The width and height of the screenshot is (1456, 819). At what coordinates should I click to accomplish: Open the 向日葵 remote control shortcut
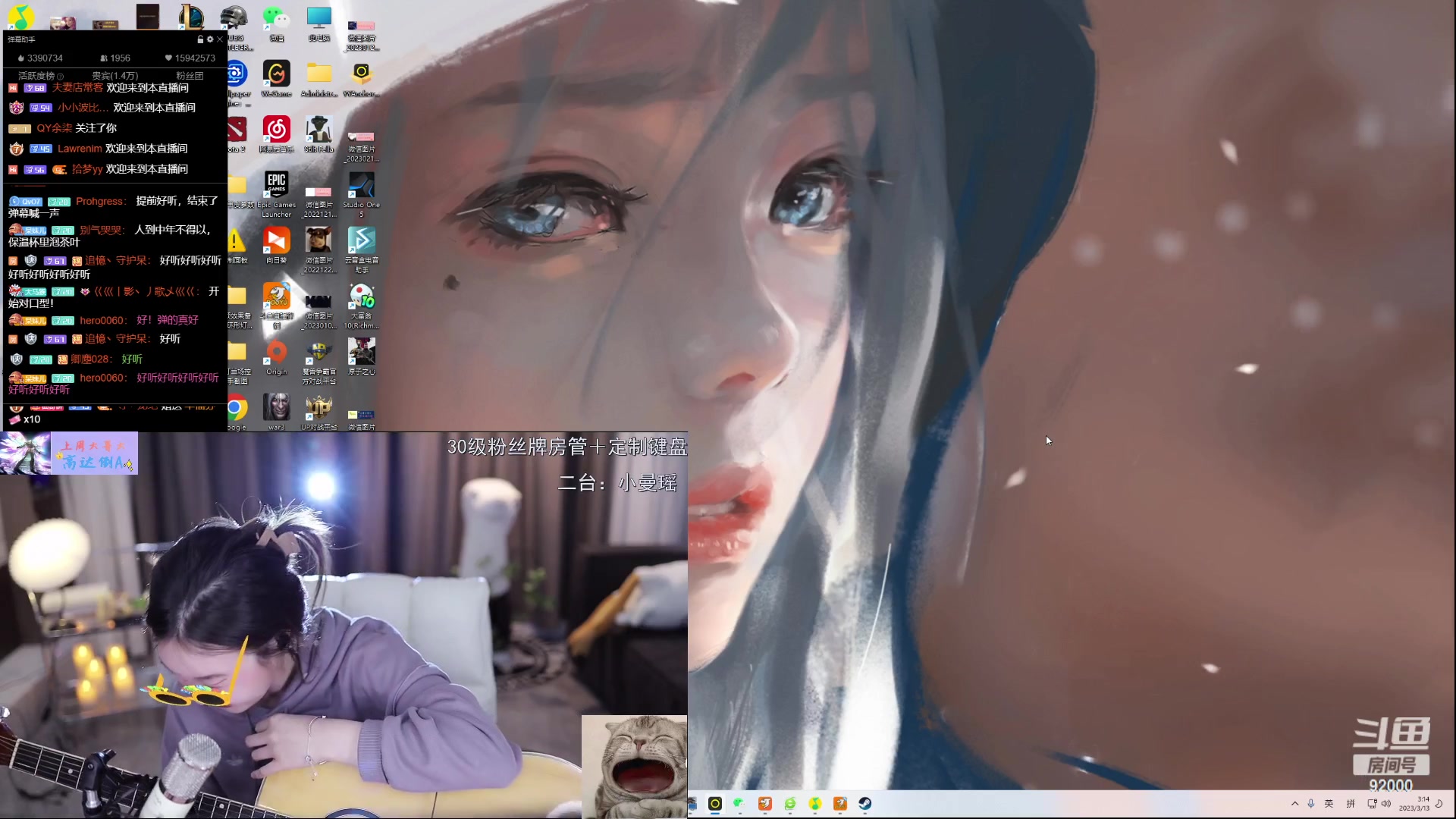pos(277,246)
